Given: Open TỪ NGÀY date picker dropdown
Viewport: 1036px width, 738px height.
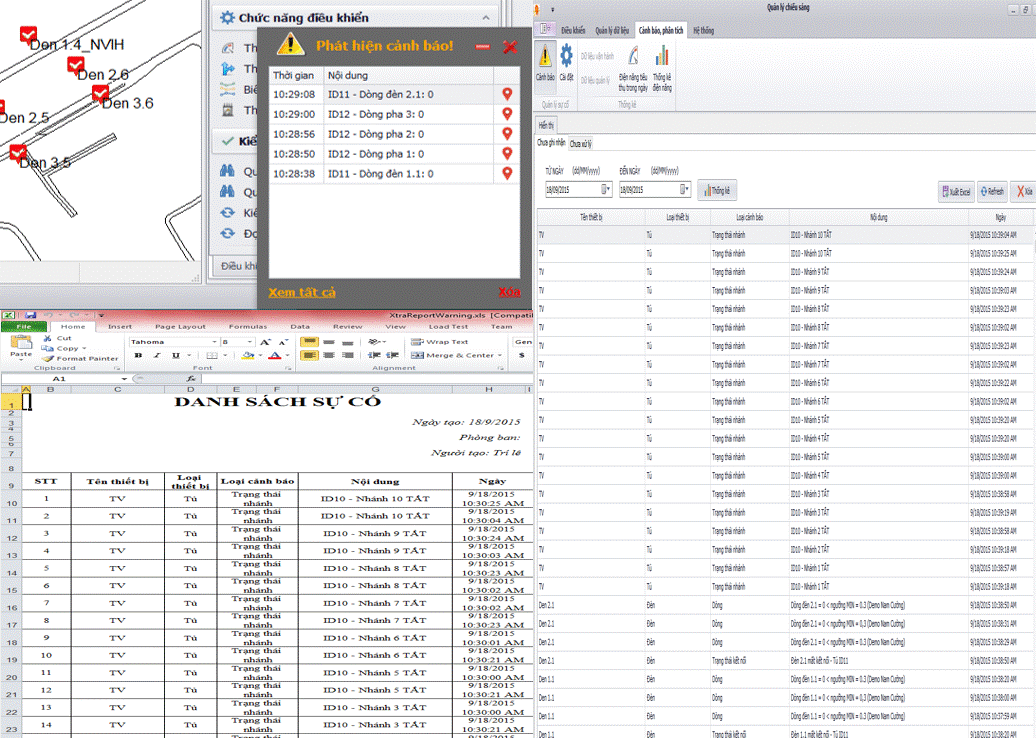Looking at the screenshot, I should (606, 189).
